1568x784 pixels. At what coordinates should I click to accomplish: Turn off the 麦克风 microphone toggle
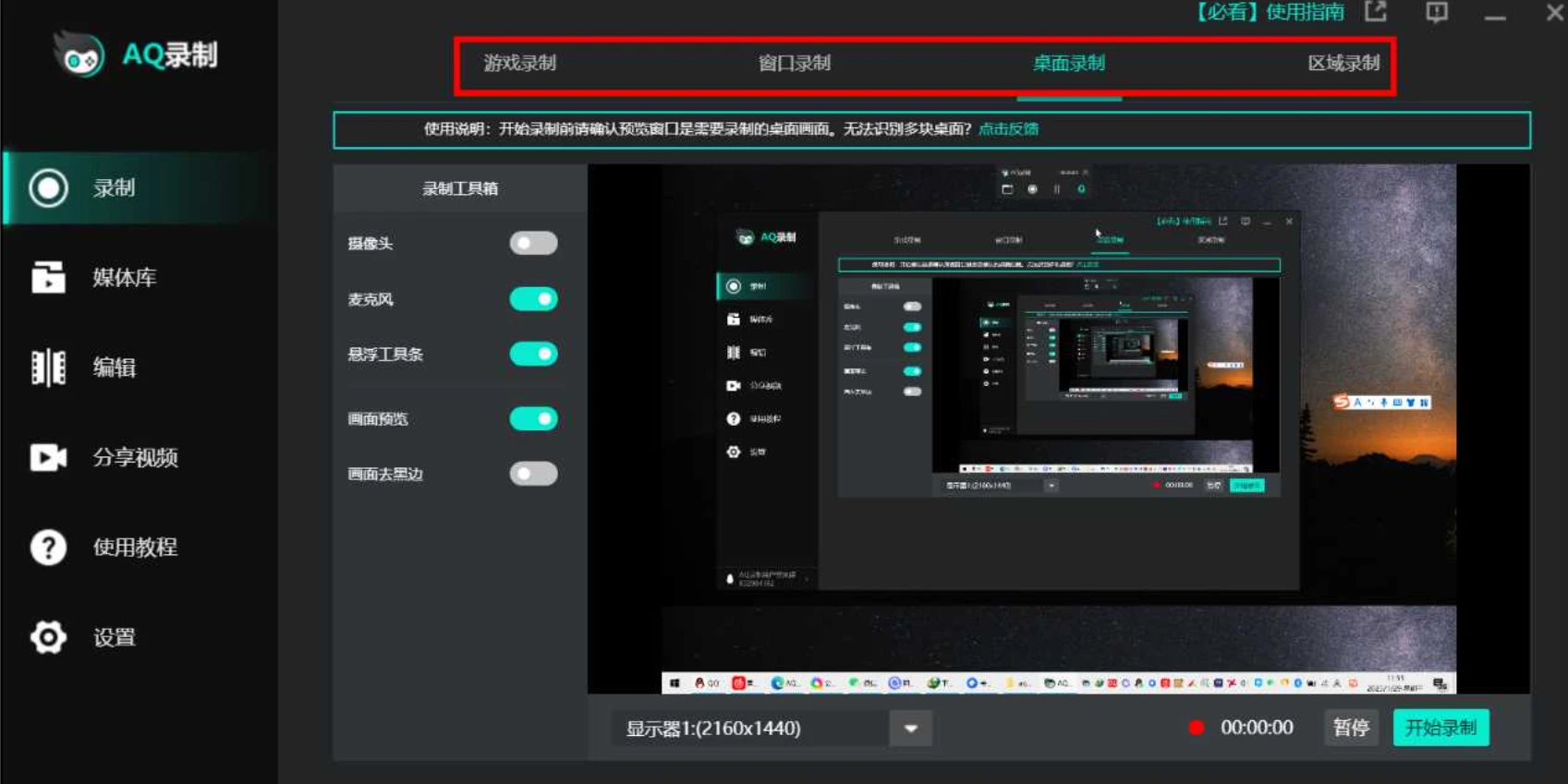533,299
